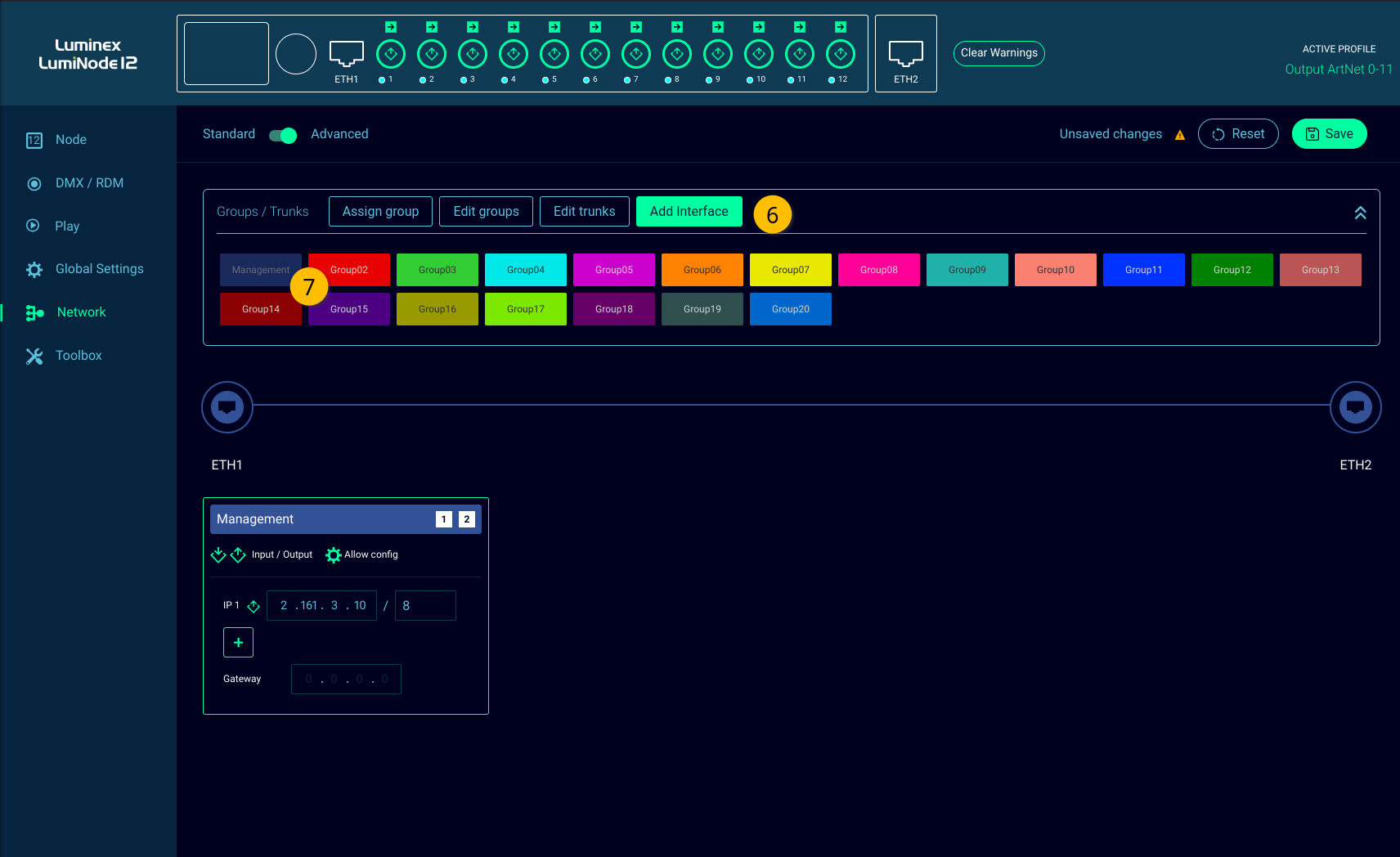This screenshot has width=1400, height=857.
Task: Open the DMX / RDM page
Action: [89, 183]
